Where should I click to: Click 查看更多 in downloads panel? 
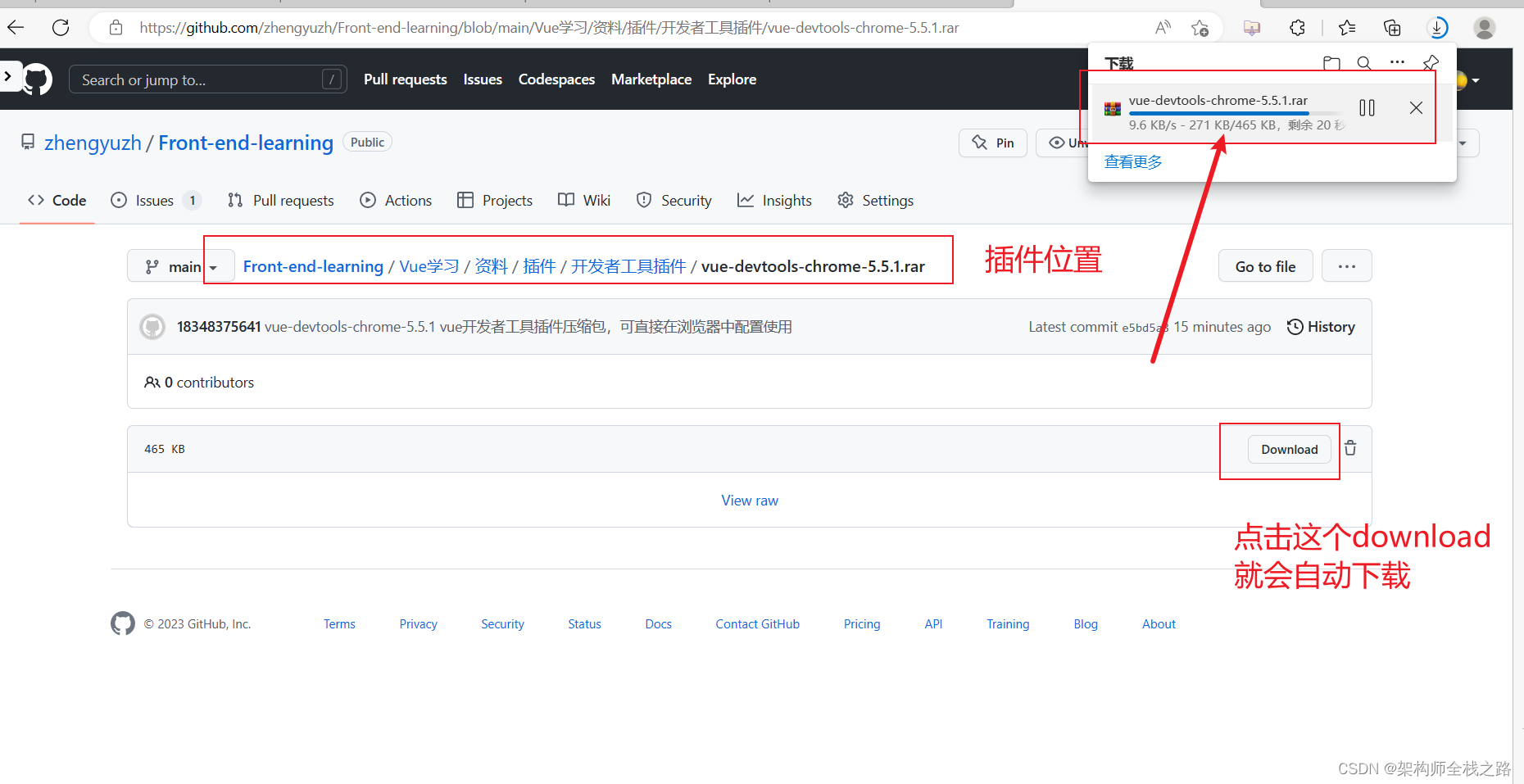[1133, 161]
